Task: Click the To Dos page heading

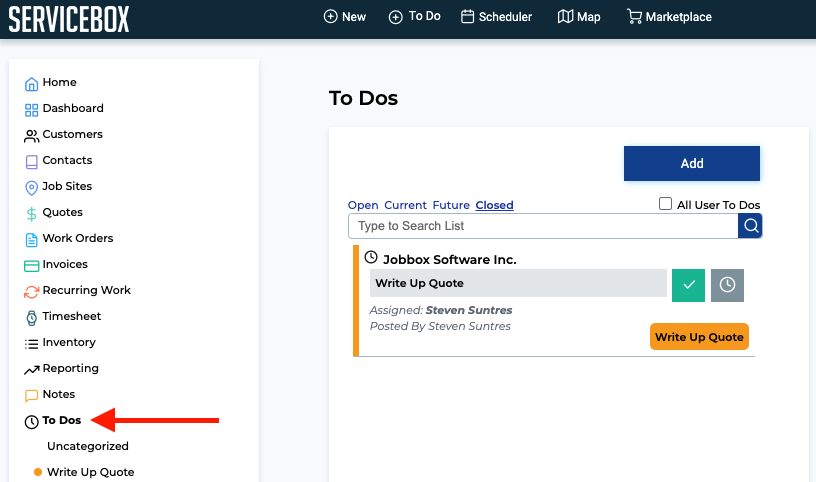Action: click(363, 98)
